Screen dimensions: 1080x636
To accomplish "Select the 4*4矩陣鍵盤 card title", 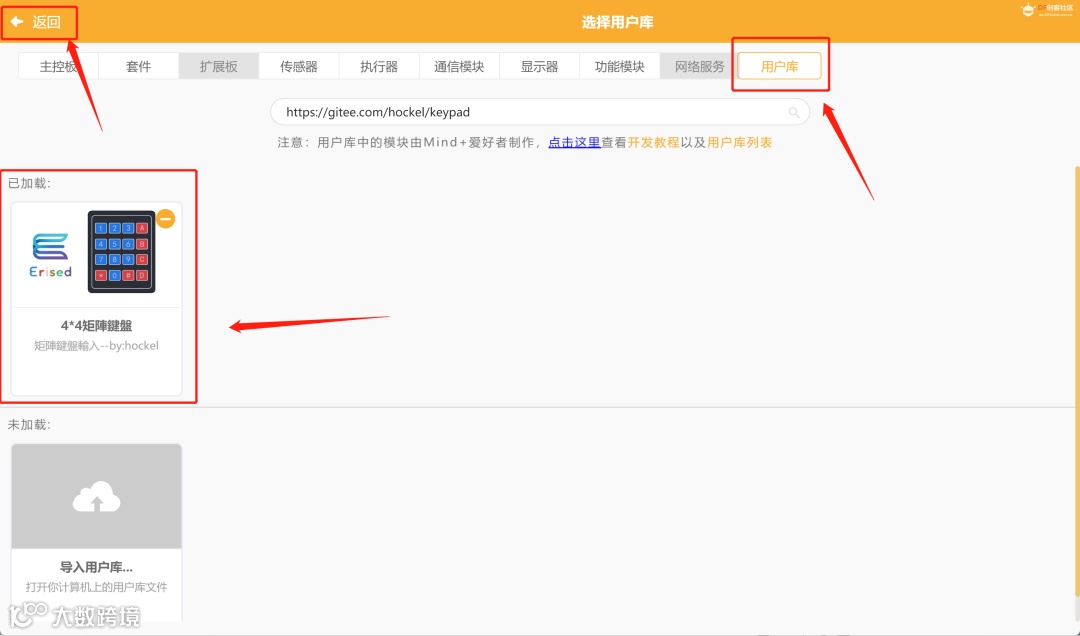I will (96, 326).
